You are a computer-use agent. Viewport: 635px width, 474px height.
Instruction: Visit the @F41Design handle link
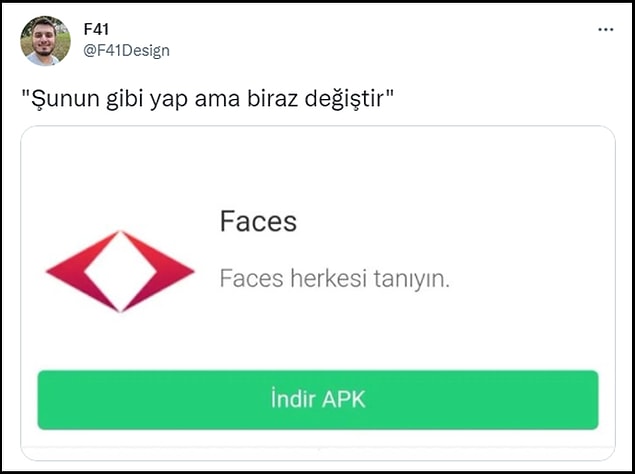pyautogui.click(x=126, y=51)
